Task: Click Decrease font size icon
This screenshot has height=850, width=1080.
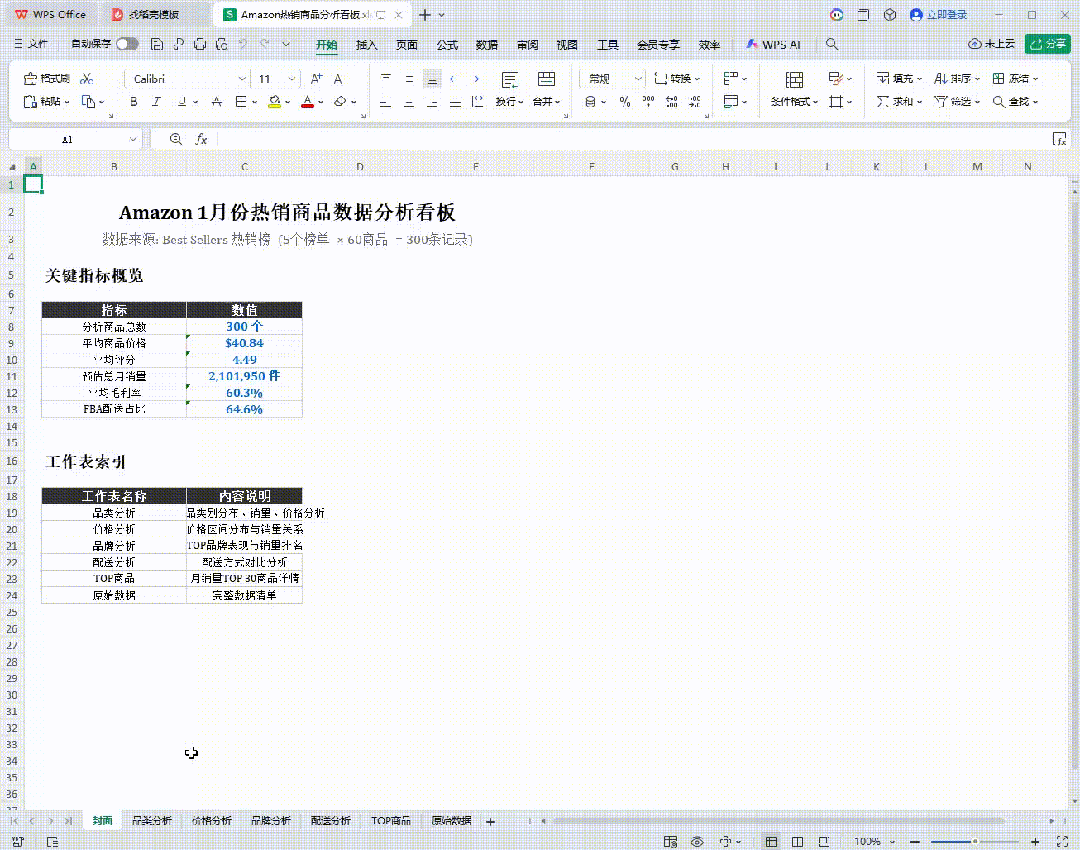Action: (x=338, y=79)
